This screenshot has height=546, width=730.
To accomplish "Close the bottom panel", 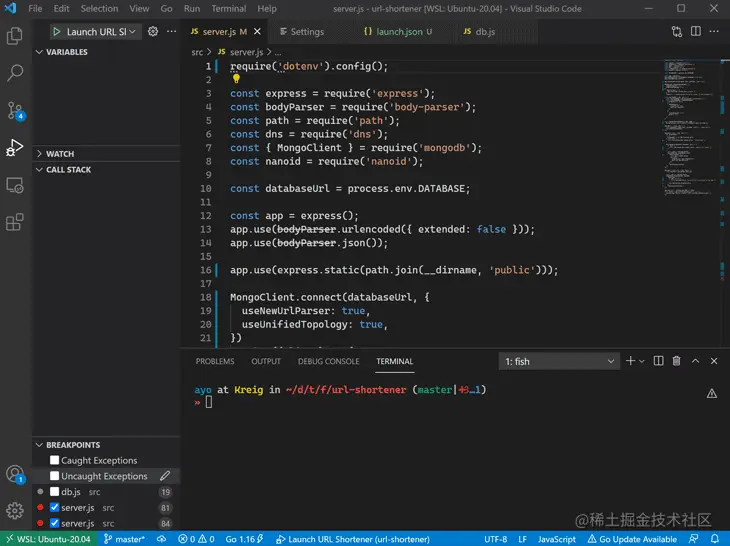I will (x=714, y=361).
